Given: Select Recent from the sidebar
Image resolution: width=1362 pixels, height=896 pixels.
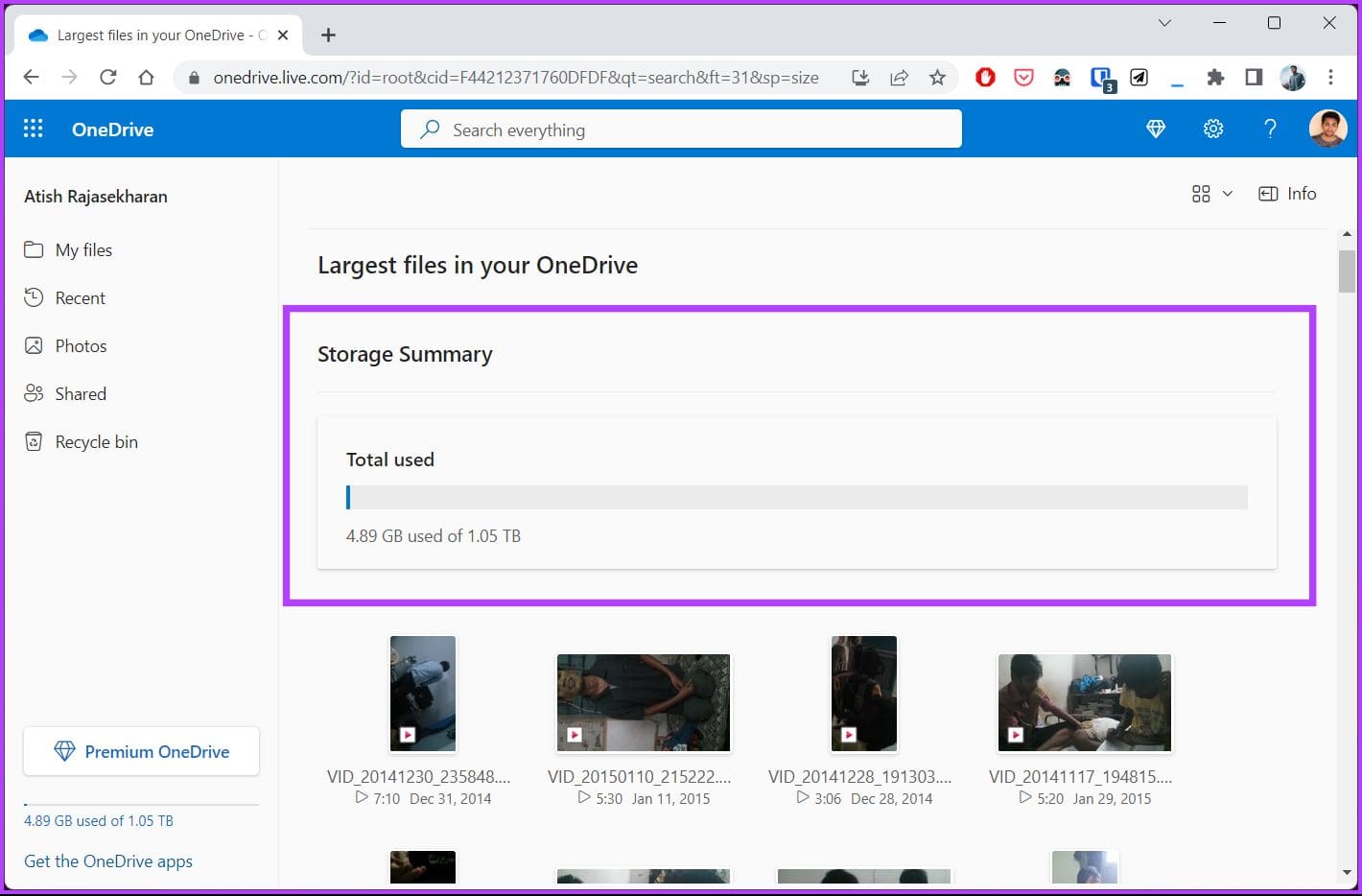Looking at the screenshot, I should click(x=80, y=297).
